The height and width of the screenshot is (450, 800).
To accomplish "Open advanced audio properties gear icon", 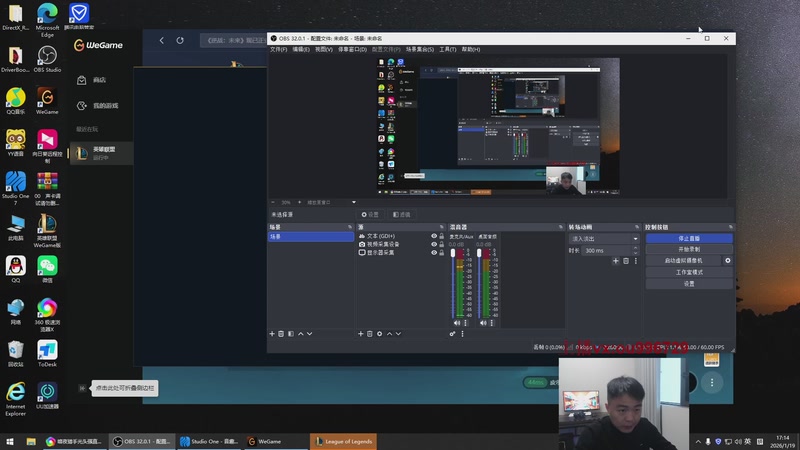I will point(453,334).
